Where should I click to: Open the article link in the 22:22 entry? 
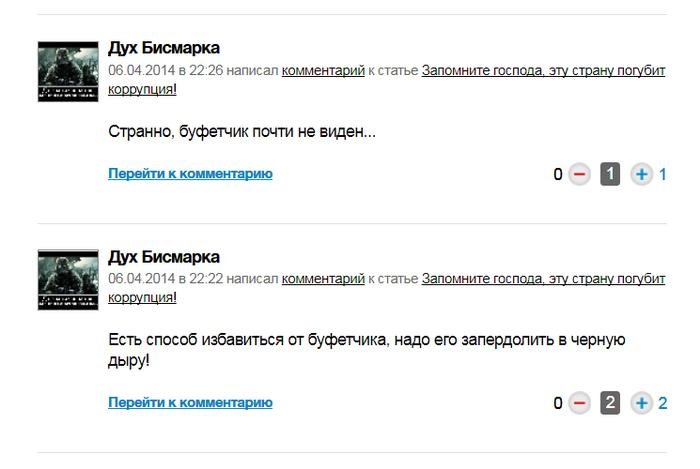coord(543,279)
